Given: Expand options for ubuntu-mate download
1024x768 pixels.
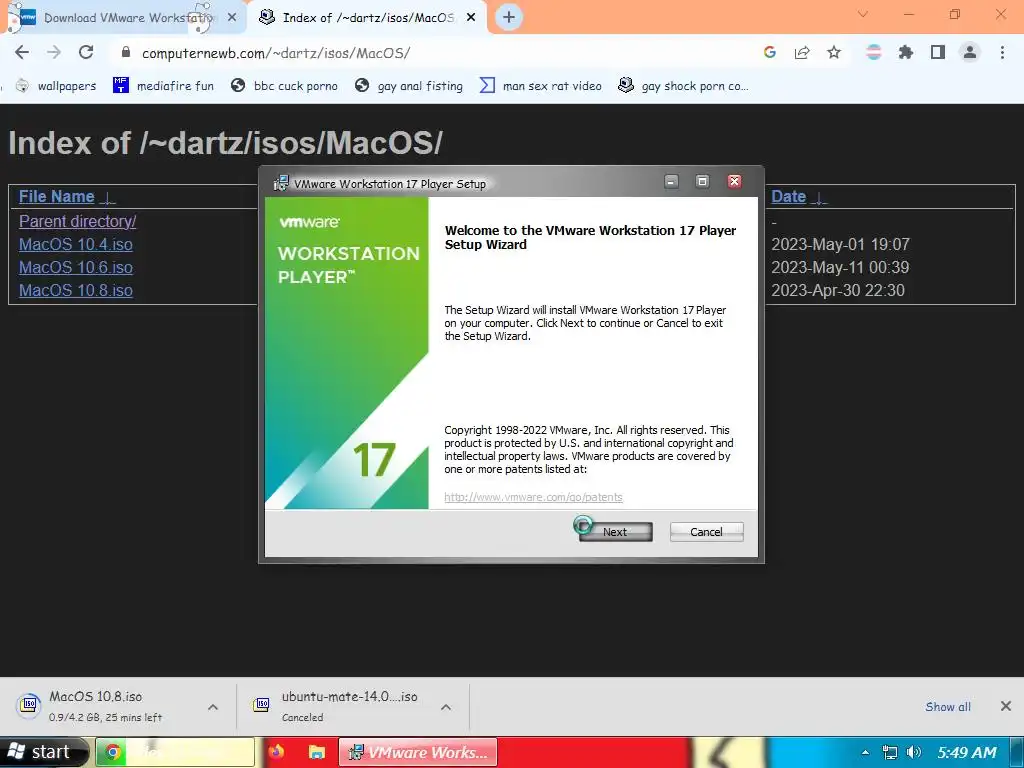Looking at the screenshot, I should [x=446, y=707].
